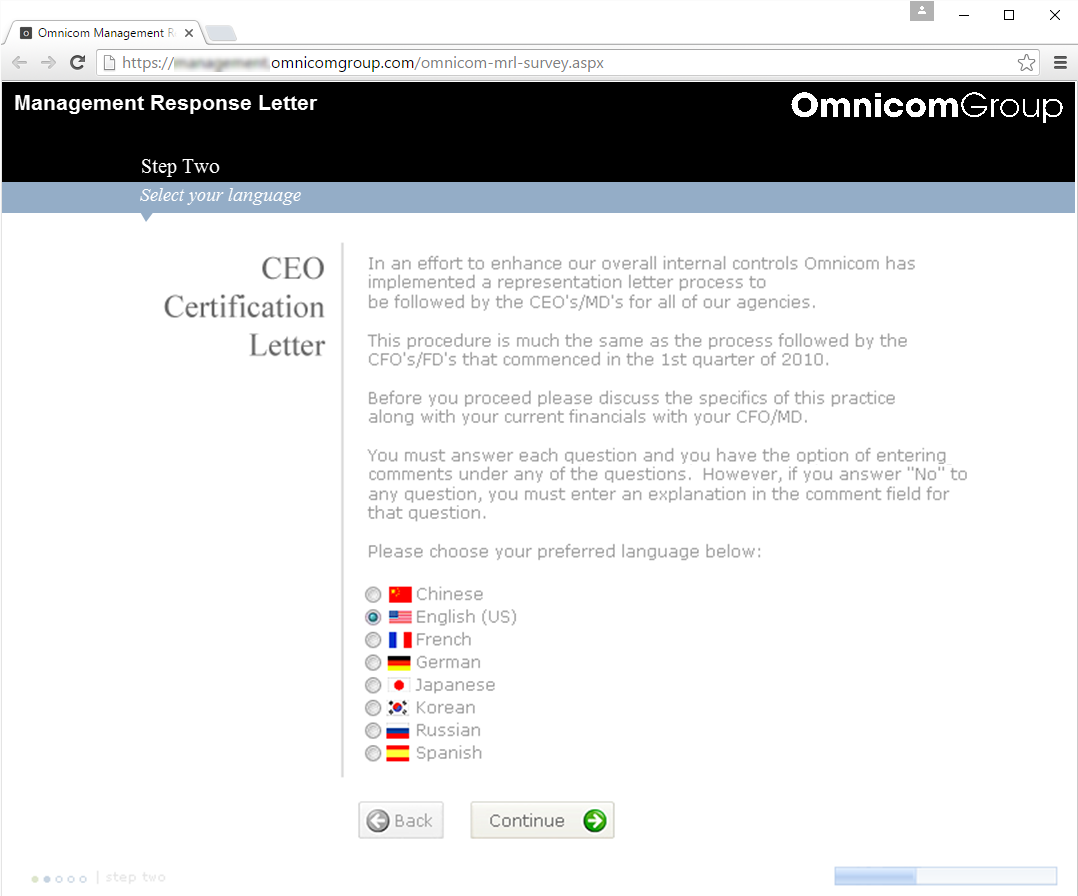Close the Omnicom Management tab
The width and height of the screenshot is (1078, 896).
click(189, 32)
